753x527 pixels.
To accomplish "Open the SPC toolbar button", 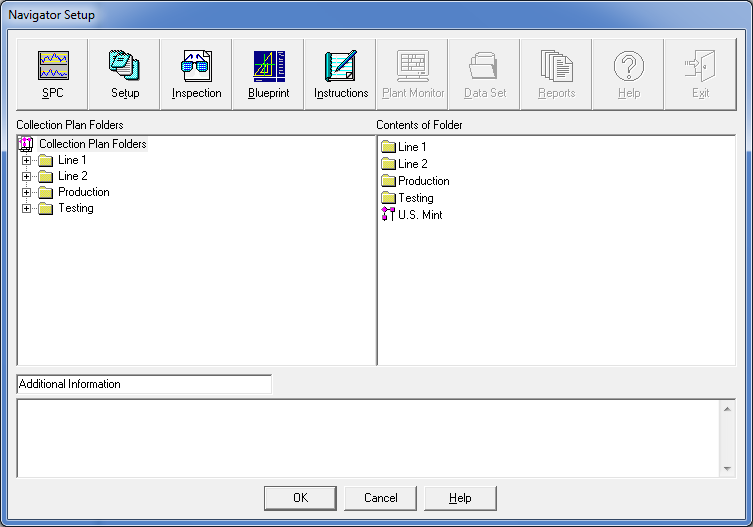I will pyautogui.click(x=52, y=74).
